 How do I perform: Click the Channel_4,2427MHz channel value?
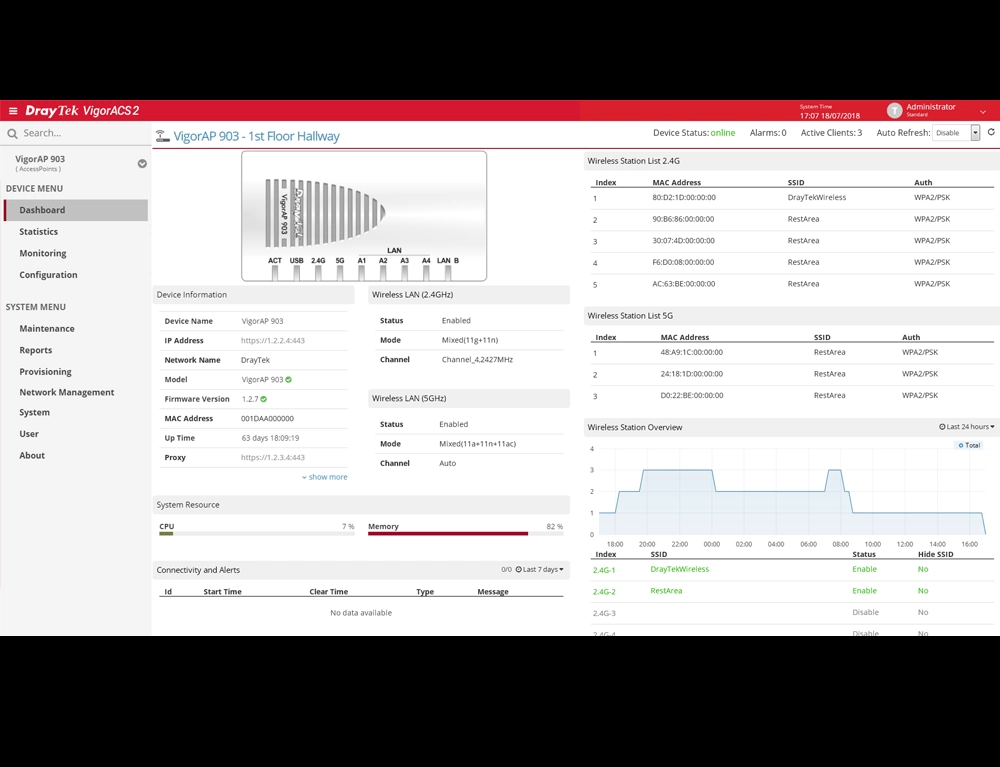(x=477, y=360)
